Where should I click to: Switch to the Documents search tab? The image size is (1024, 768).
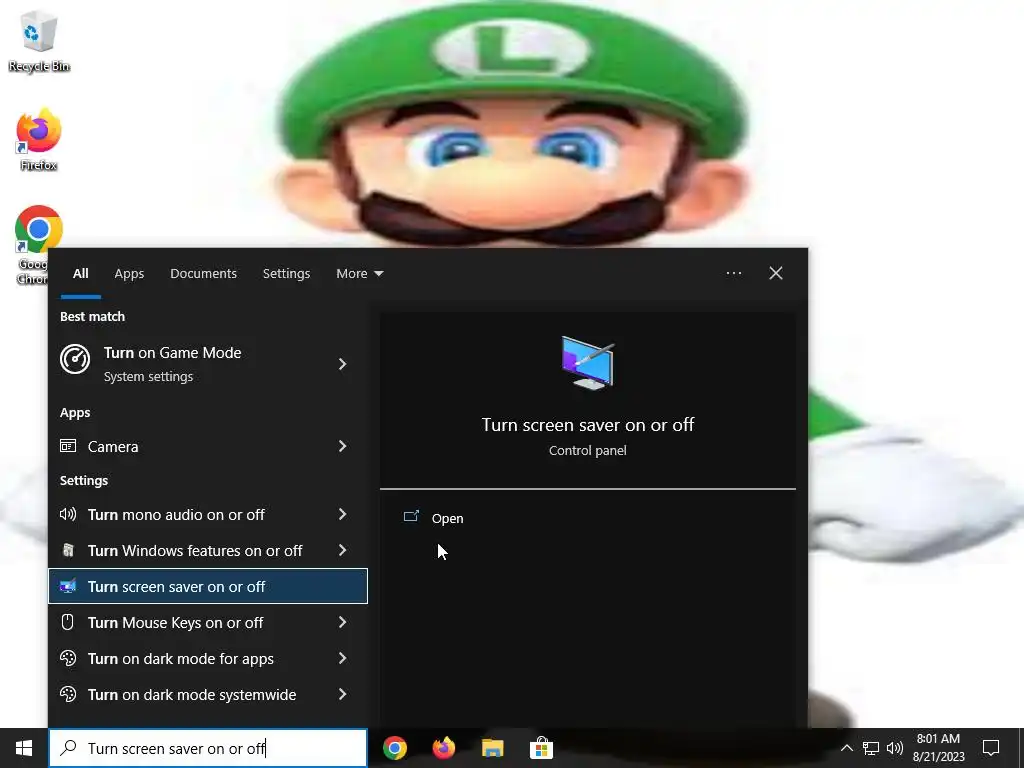click(203, 274)
